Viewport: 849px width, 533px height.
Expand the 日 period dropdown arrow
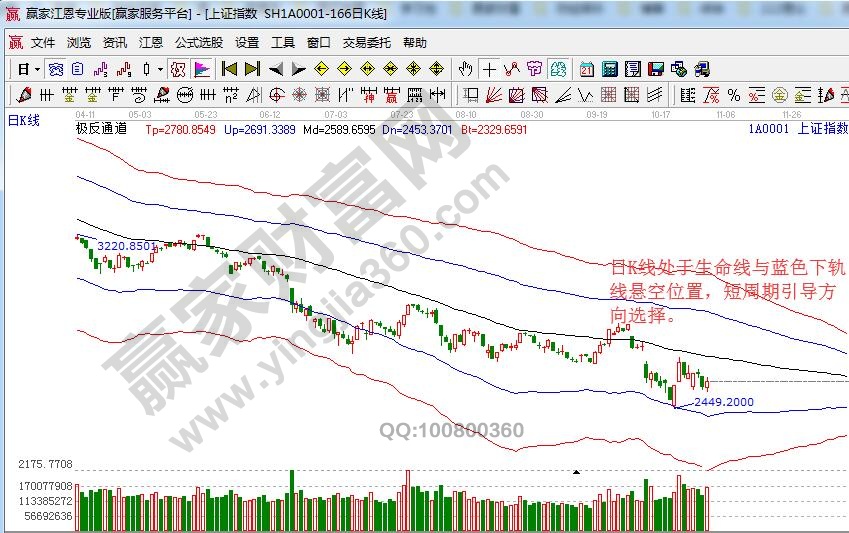37,70
